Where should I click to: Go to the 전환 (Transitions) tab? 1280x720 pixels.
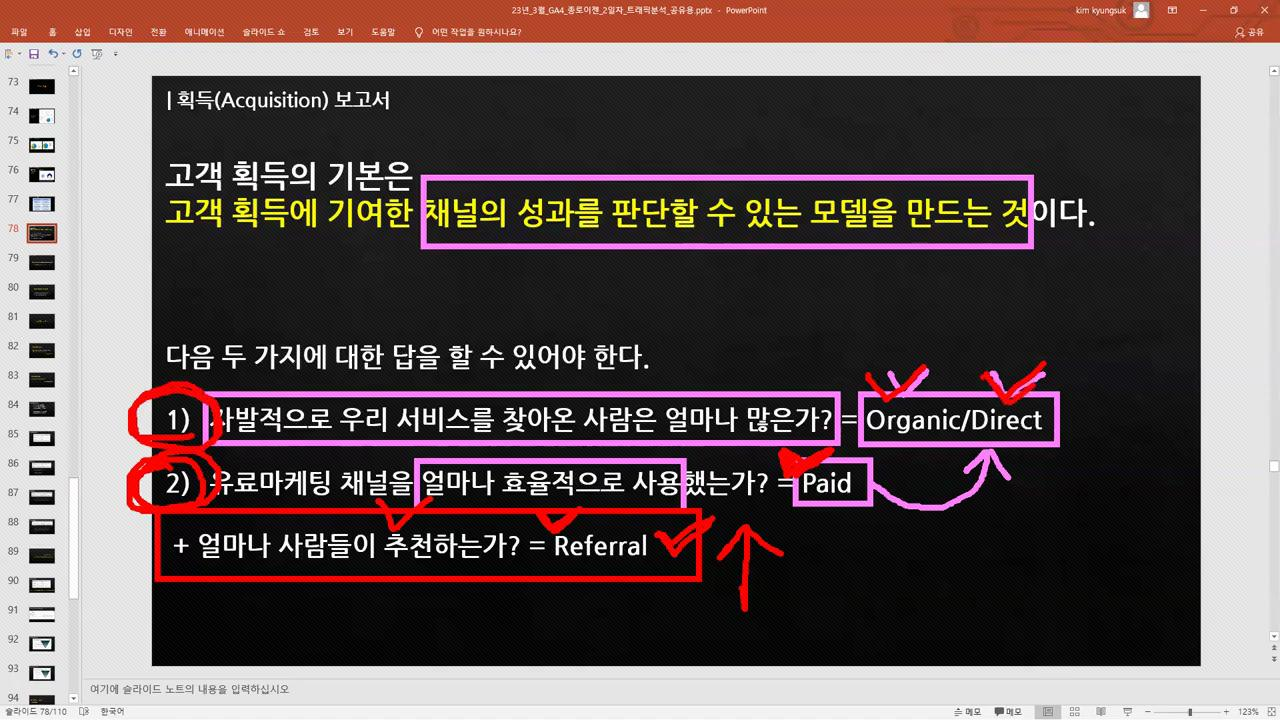click(x=158, y=32)
